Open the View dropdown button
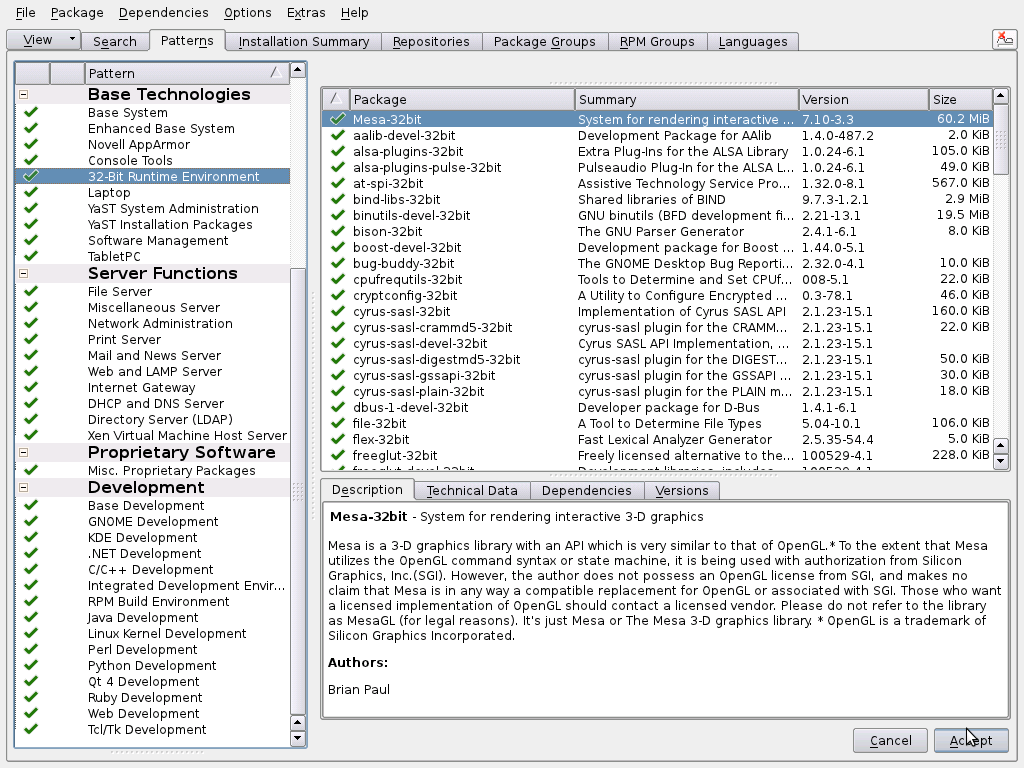Image resolution: width=1024 pixels, height=768 pixels. (x=44, y=40)
